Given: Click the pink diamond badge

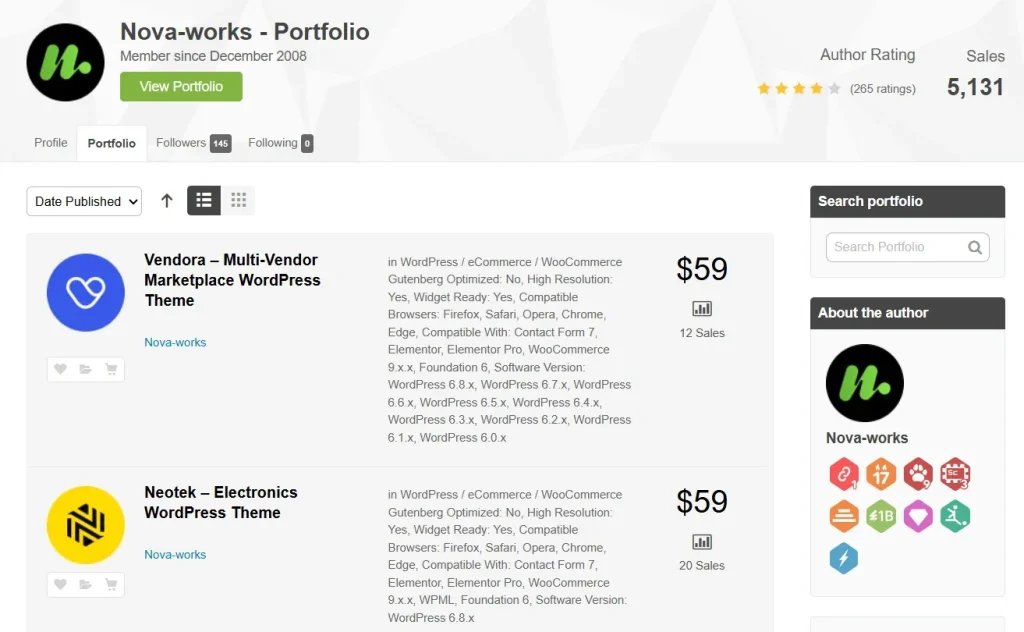Looking at the screenshot, I should tap(918, 516).
